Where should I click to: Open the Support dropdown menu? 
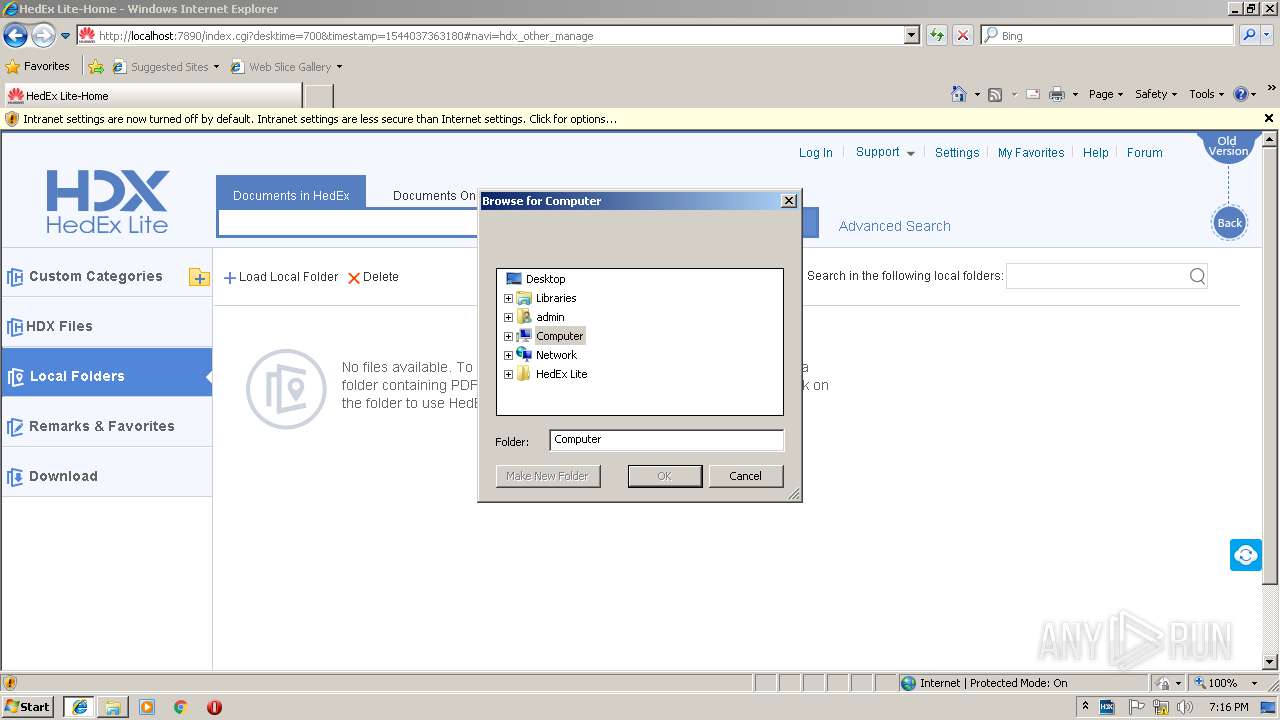885,152
